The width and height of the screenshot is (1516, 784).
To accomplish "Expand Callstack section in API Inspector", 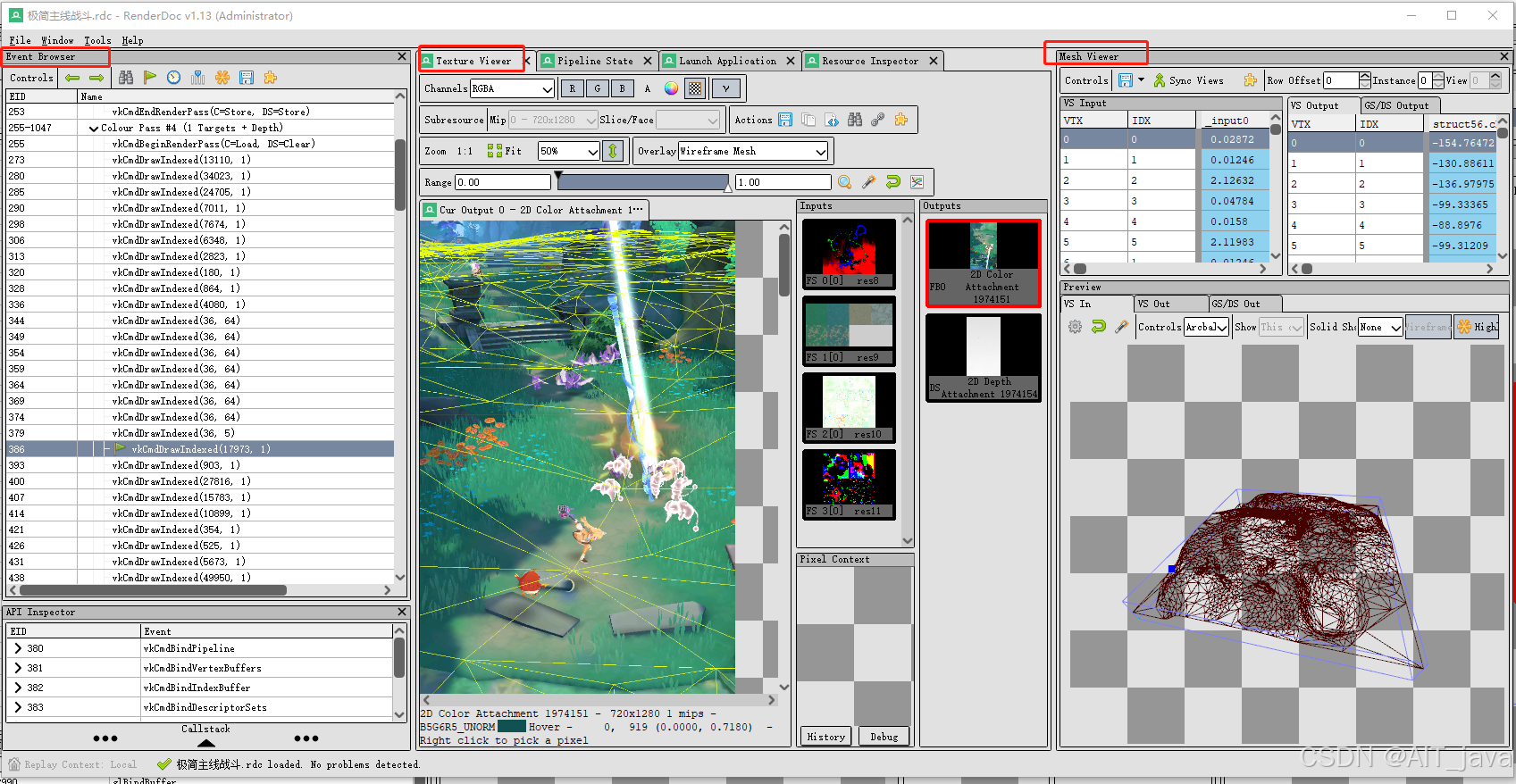I will [206, 743].
